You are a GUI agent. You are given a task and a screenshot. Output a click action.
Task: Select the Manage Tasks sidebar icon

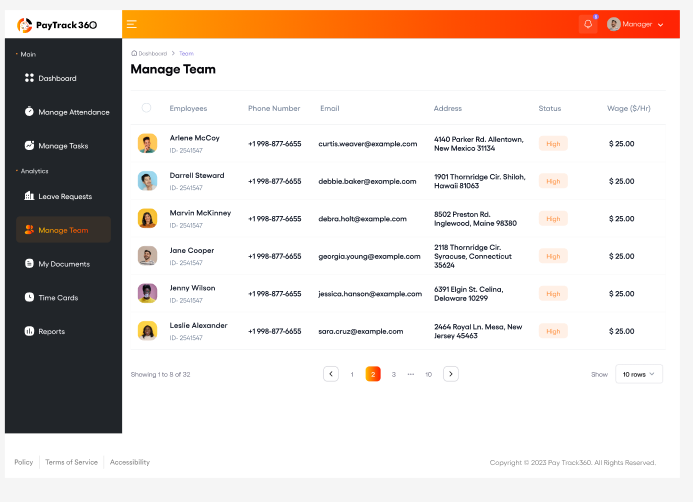(x=29, y=146)
